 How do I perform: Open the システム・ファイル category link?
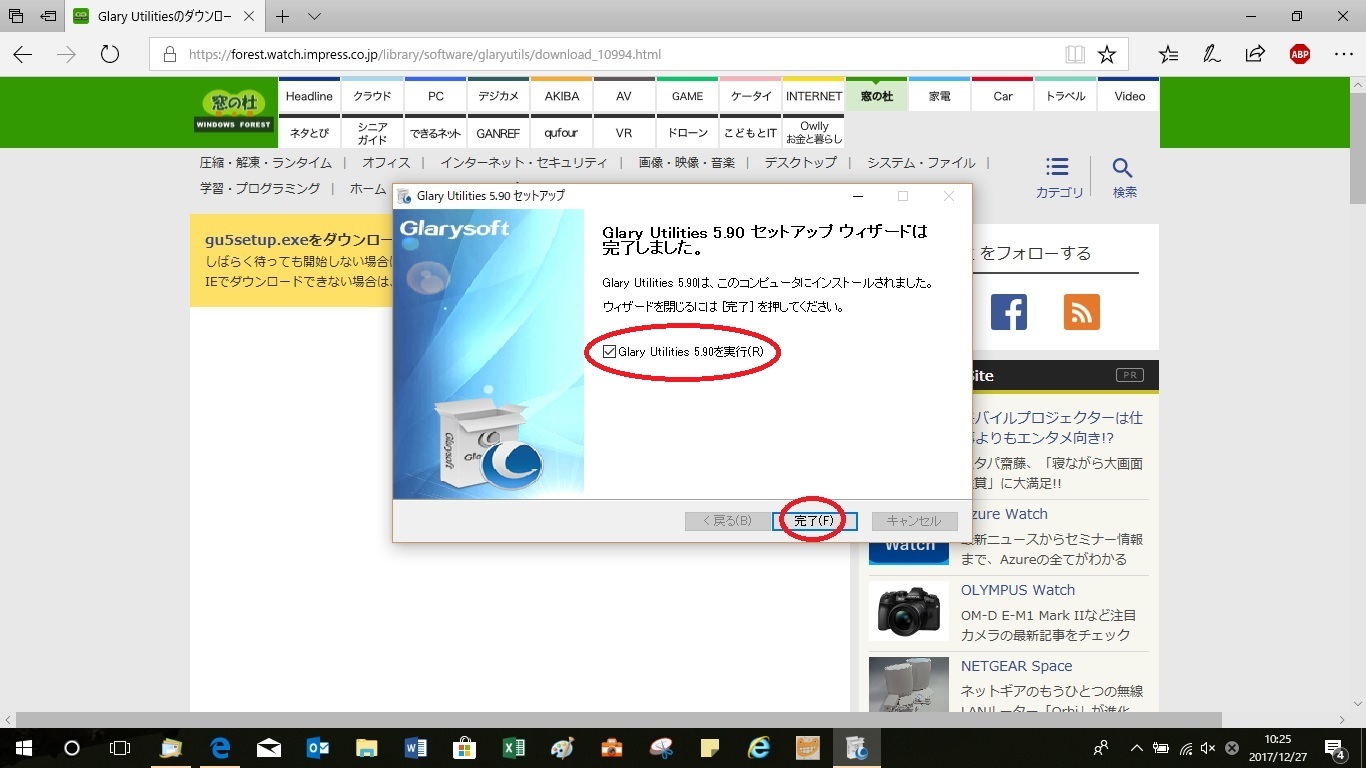pyautogui.click(x=921, y=163)
